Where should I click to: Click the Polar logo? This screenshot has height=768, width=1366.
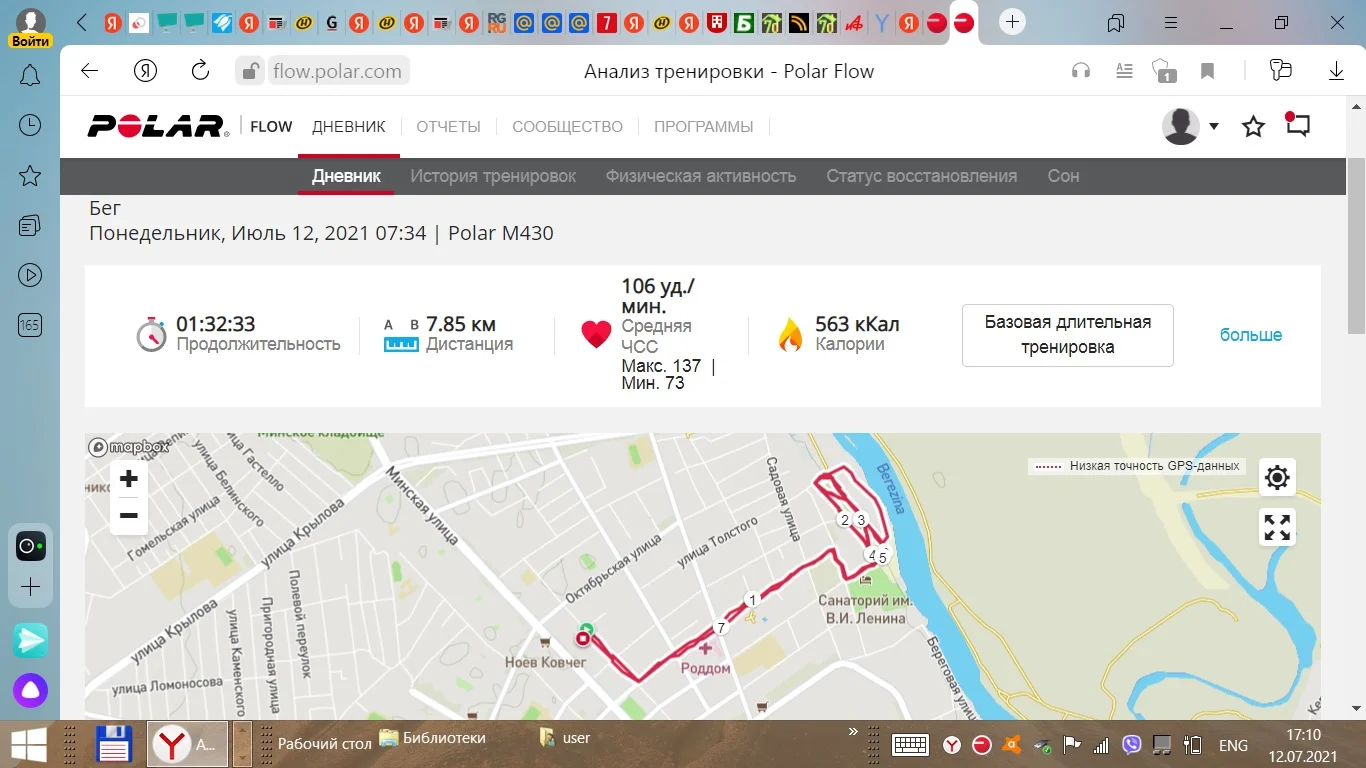158,126
